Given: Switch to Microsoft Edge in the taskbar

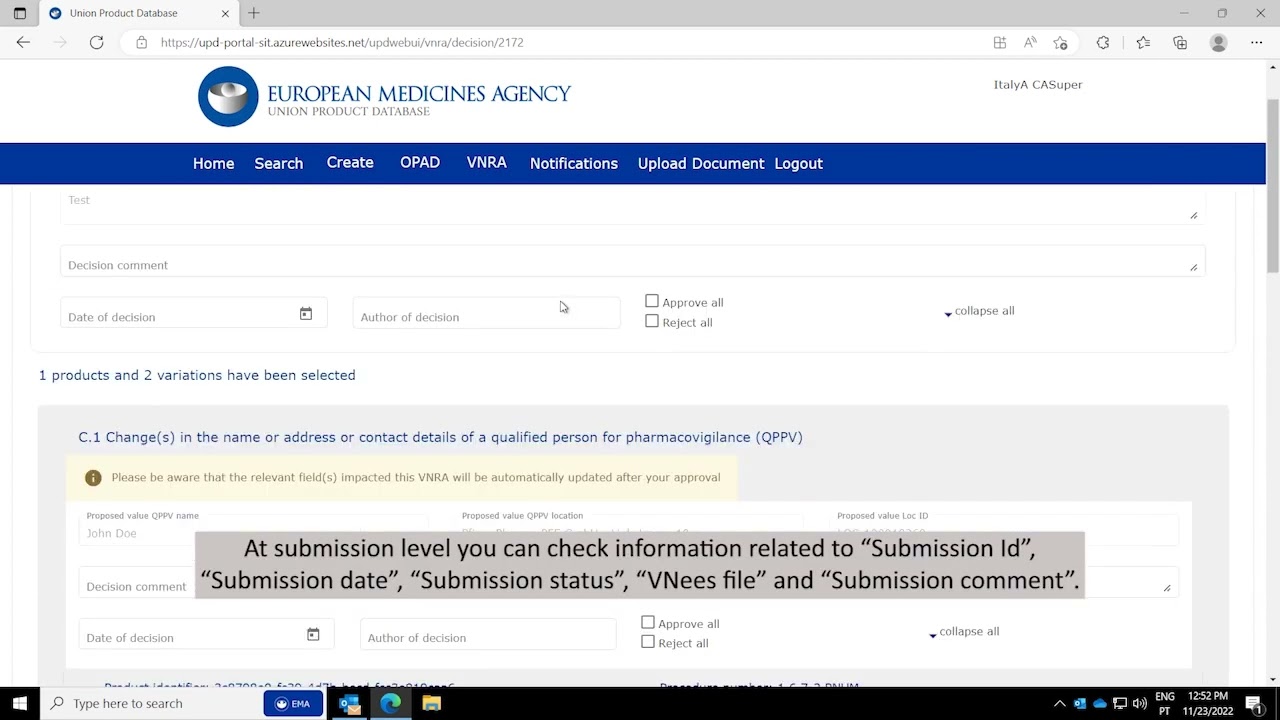Looking at the screenshot, I should tap(390, 704).
